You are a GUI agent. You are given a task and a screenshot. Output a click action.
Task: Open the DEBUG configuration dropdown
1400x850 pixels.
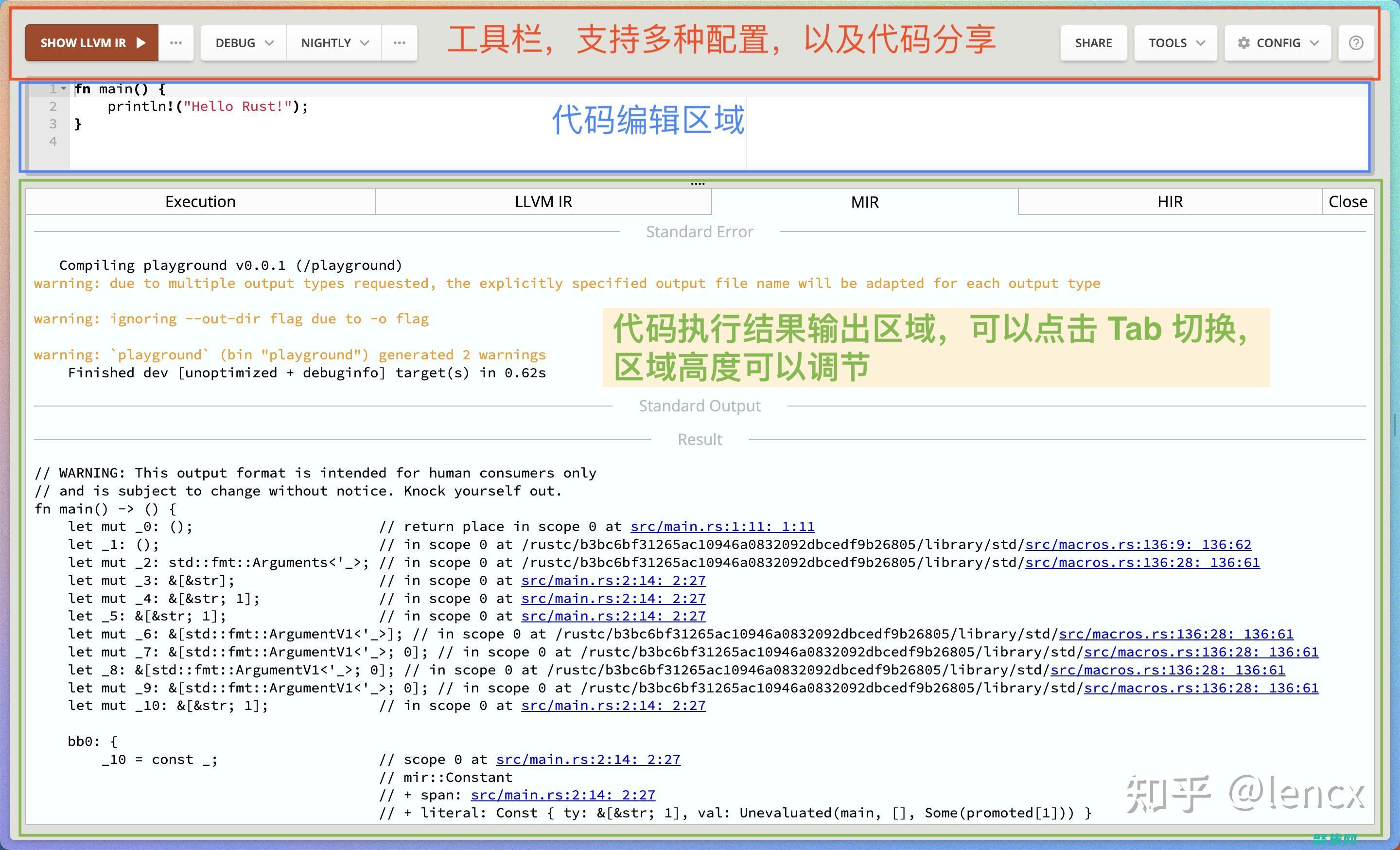[x=240, y=41]
